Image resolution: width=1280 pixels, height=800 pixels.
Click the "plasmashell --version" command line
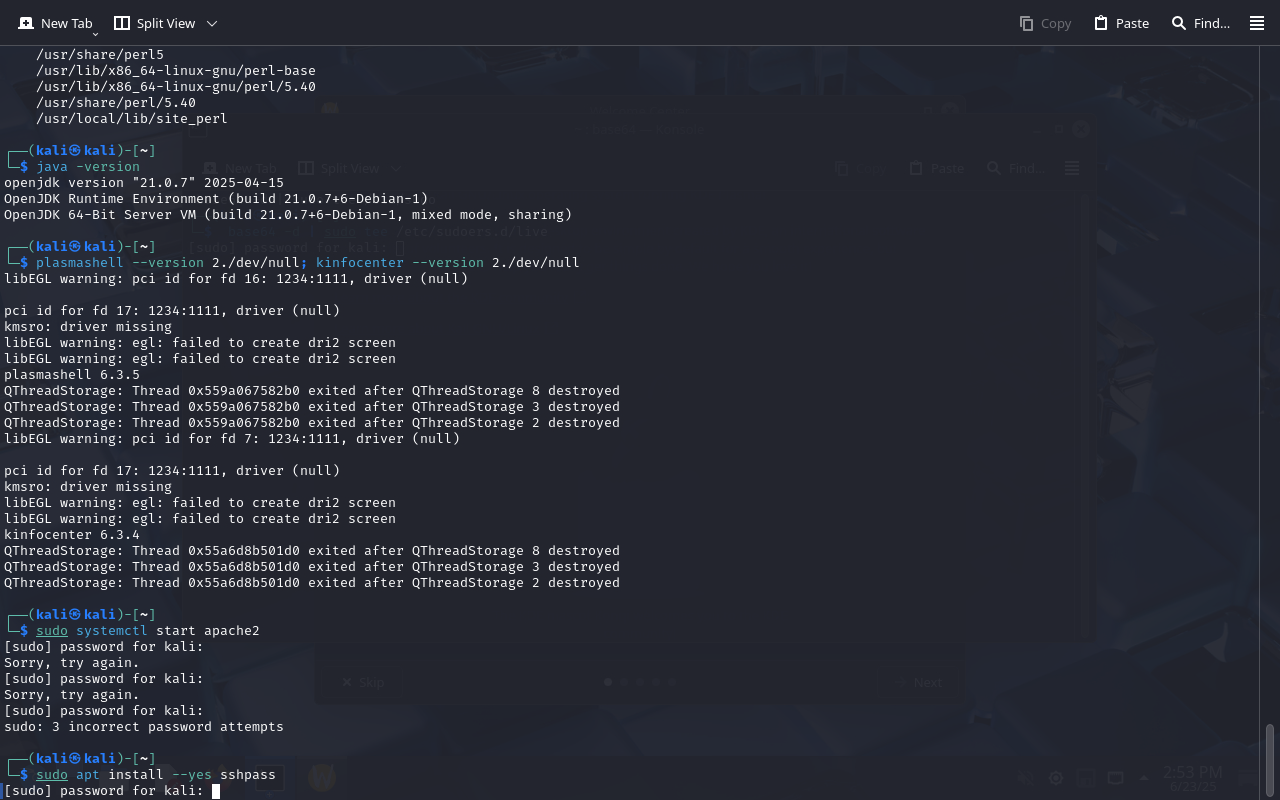tap(308, 263)
